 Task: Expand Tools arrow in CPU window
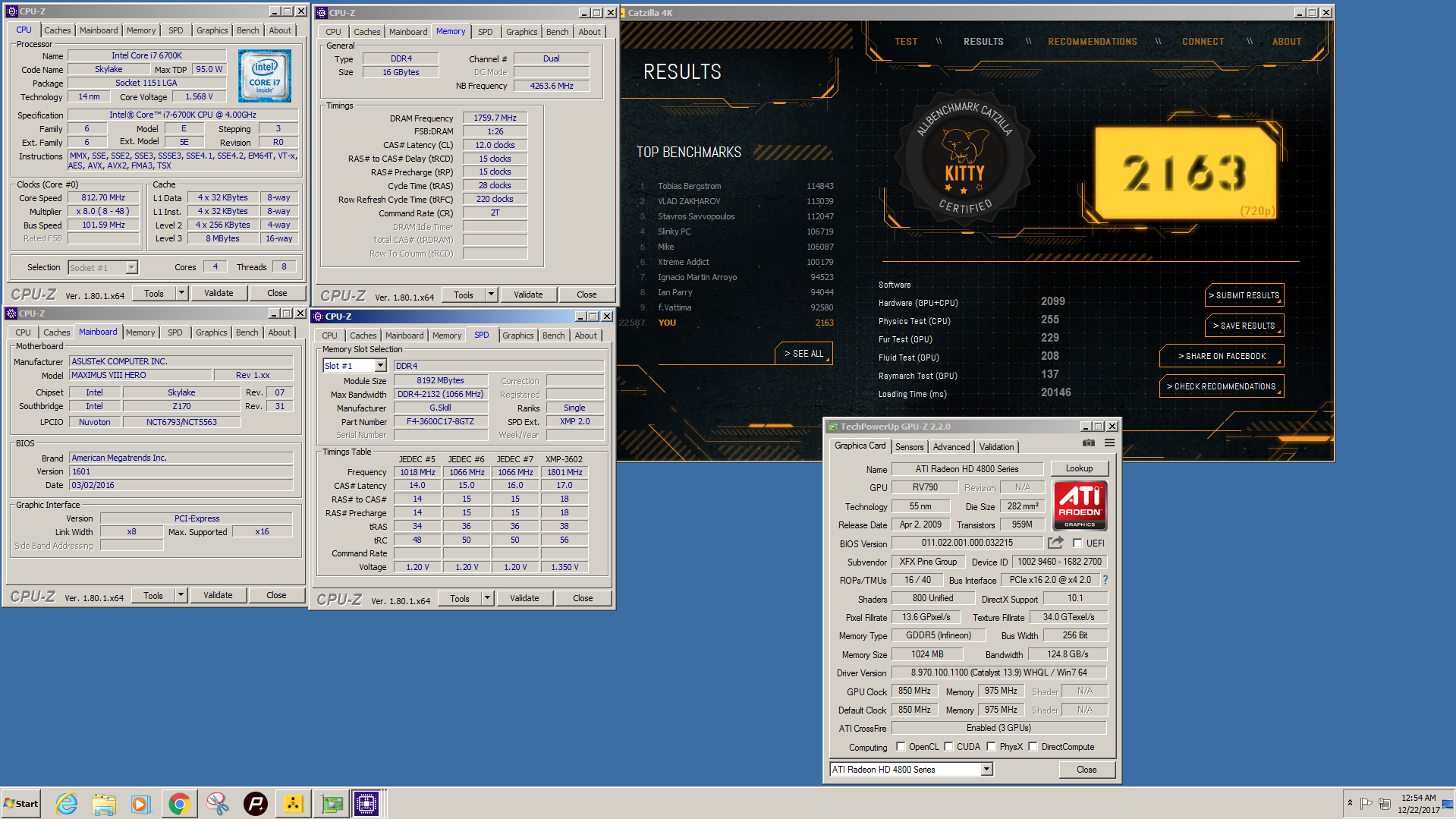point(181,293)
